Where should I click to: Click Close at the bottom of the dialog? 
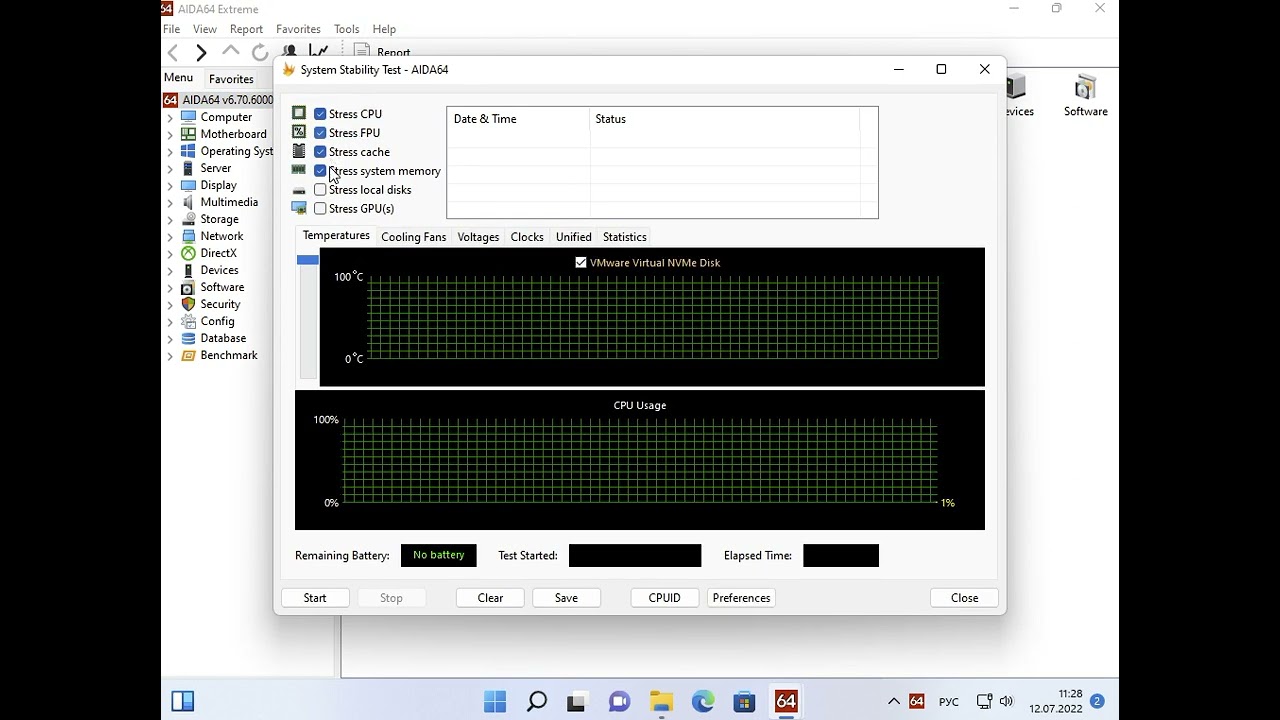(965, 598)
